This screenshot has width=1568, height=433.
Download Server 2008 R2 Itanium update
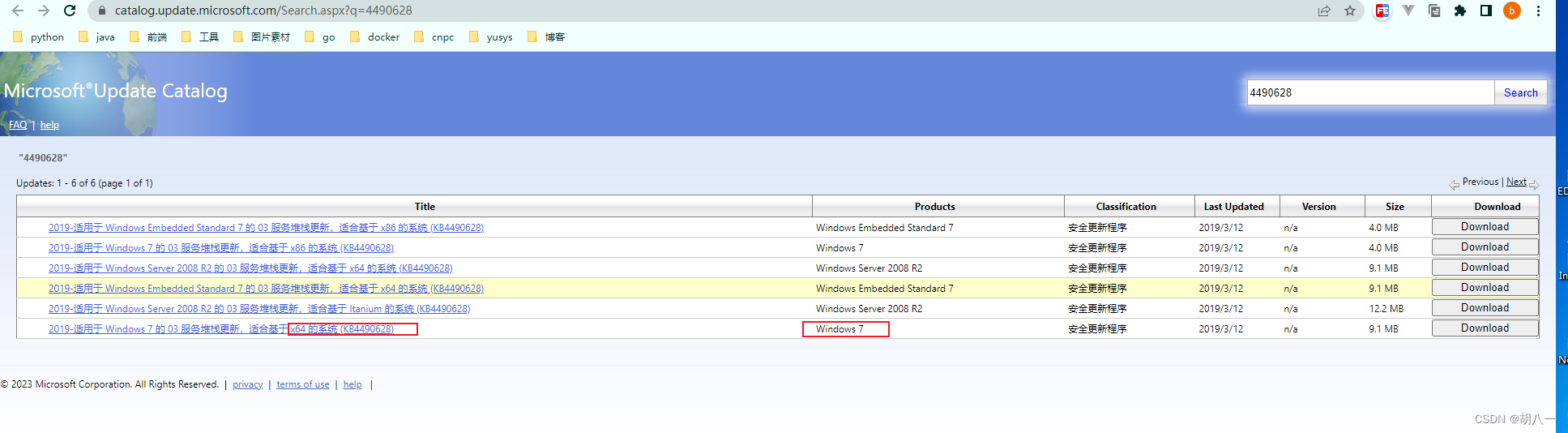tap(1485, 308)
